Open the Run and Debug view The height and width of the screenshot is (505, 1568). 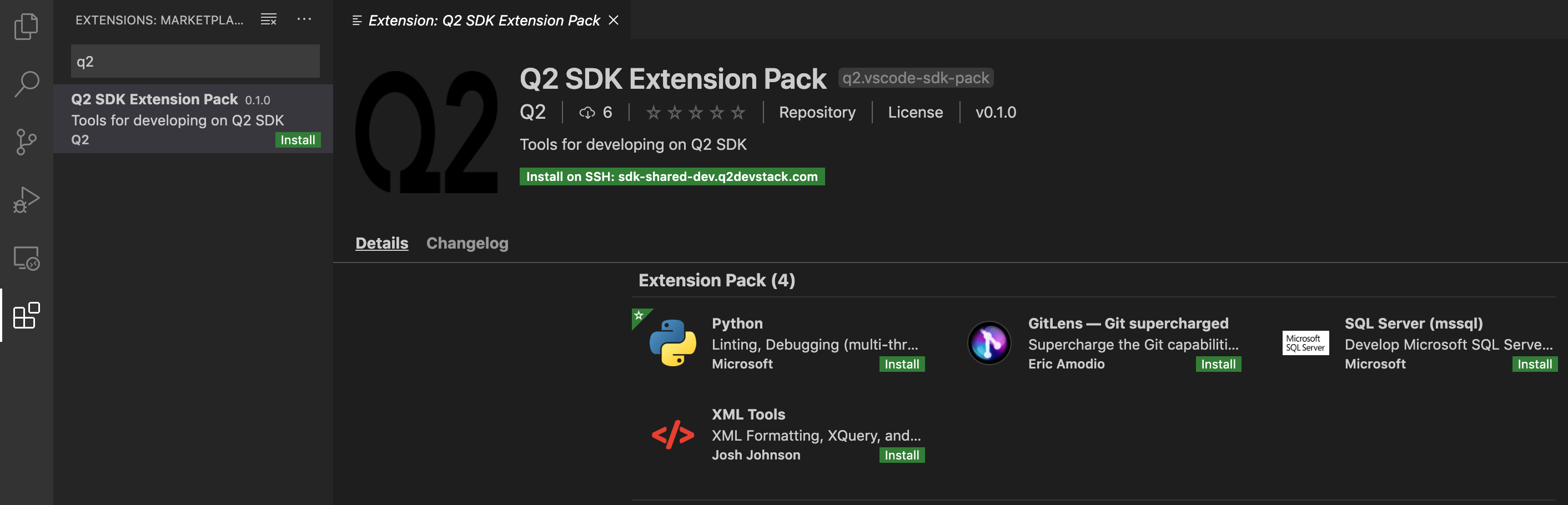click(x=26, y=200)
